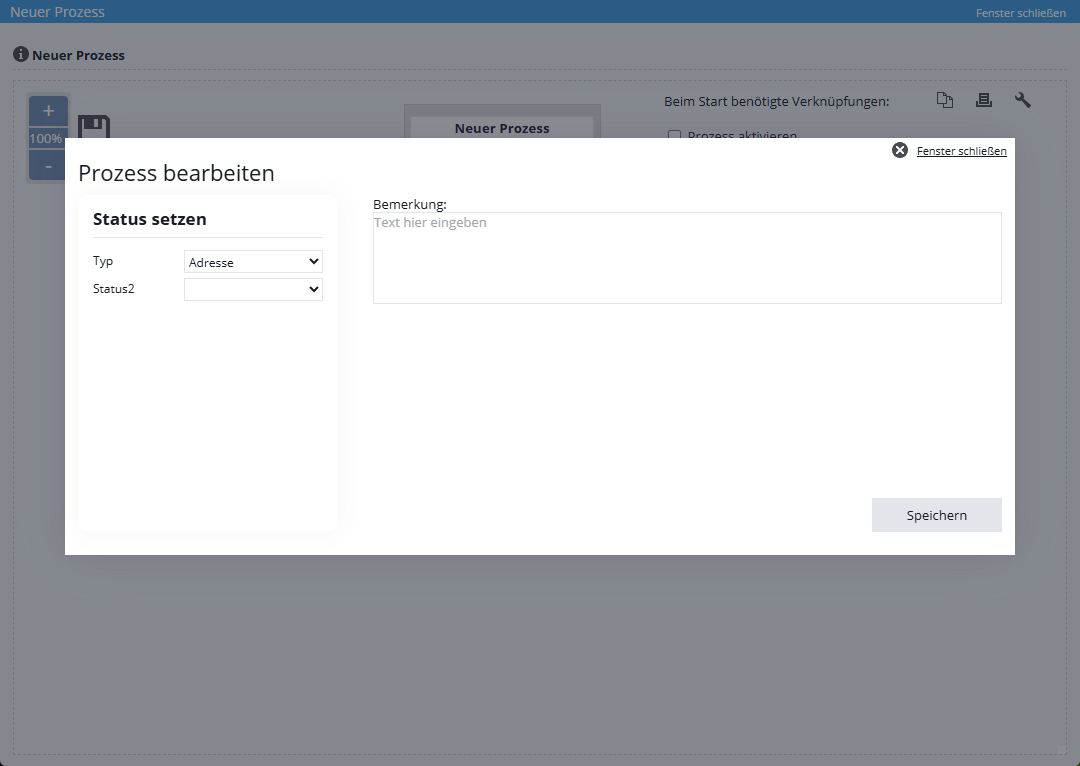The width and height of the screenshot is (1080, 766).
Task: Click the Status setzen panel heading
Action: point(150,219)
